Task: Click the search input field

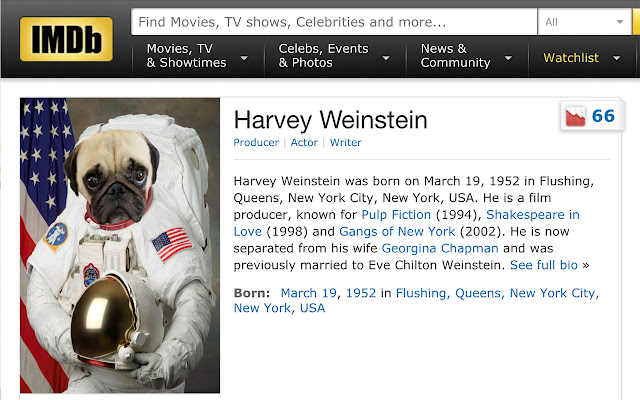Action: click(x=336, y=22)
